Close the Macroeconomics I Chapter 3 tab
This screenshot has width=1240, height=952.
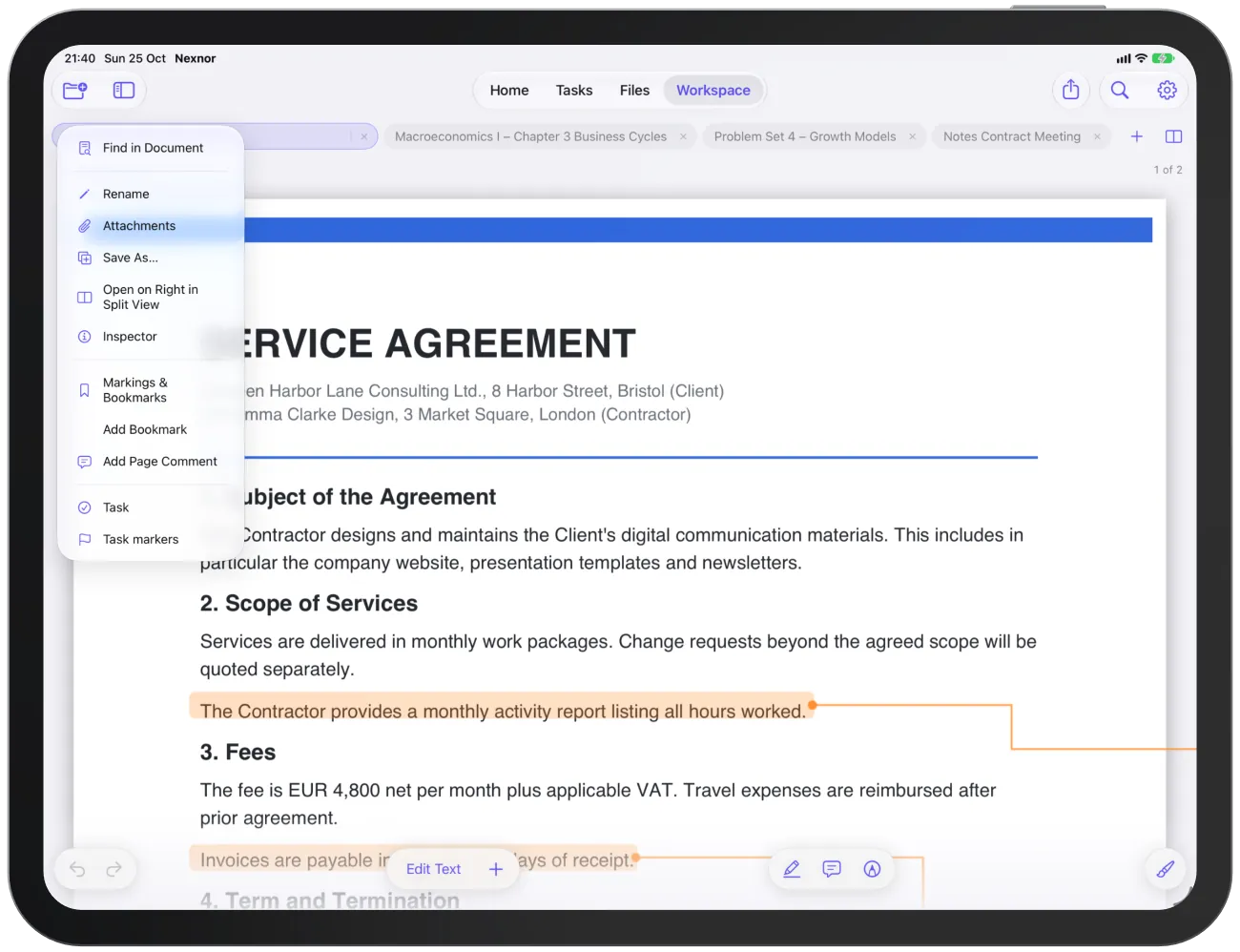(x=683, y=136)
